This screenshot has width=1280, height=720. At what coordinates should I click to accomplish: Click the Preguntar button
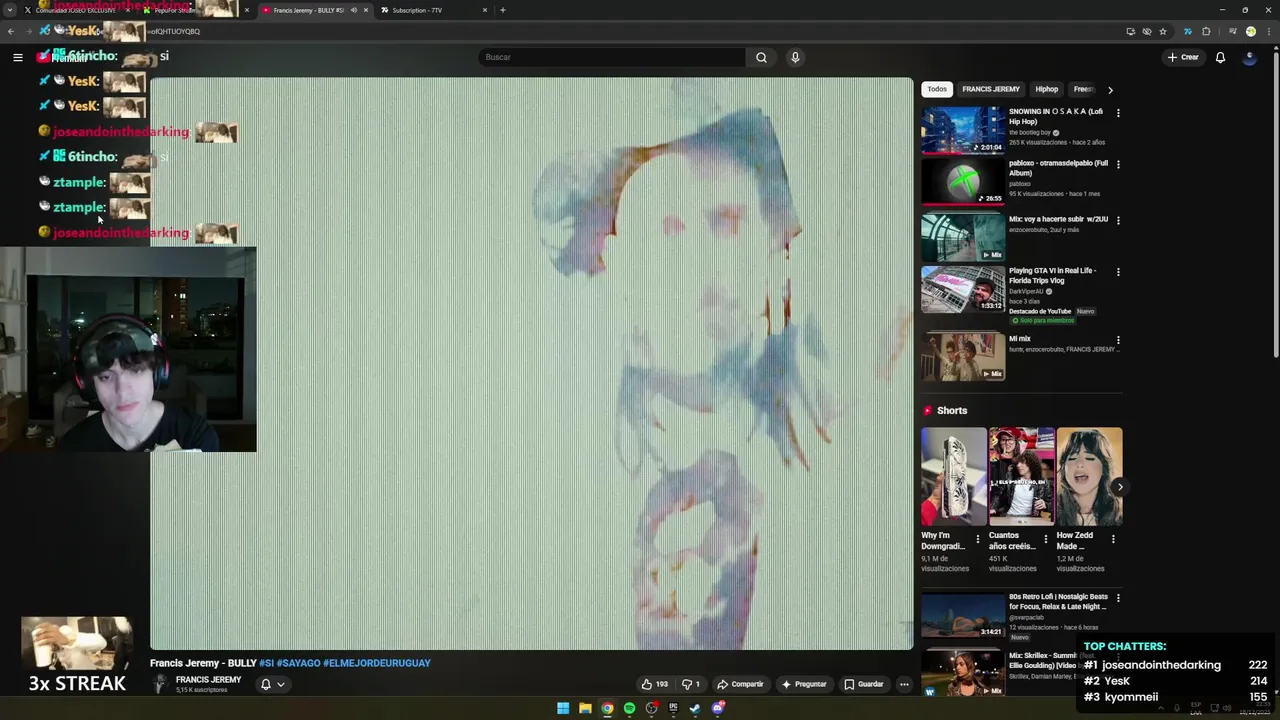tap(804, 684)
